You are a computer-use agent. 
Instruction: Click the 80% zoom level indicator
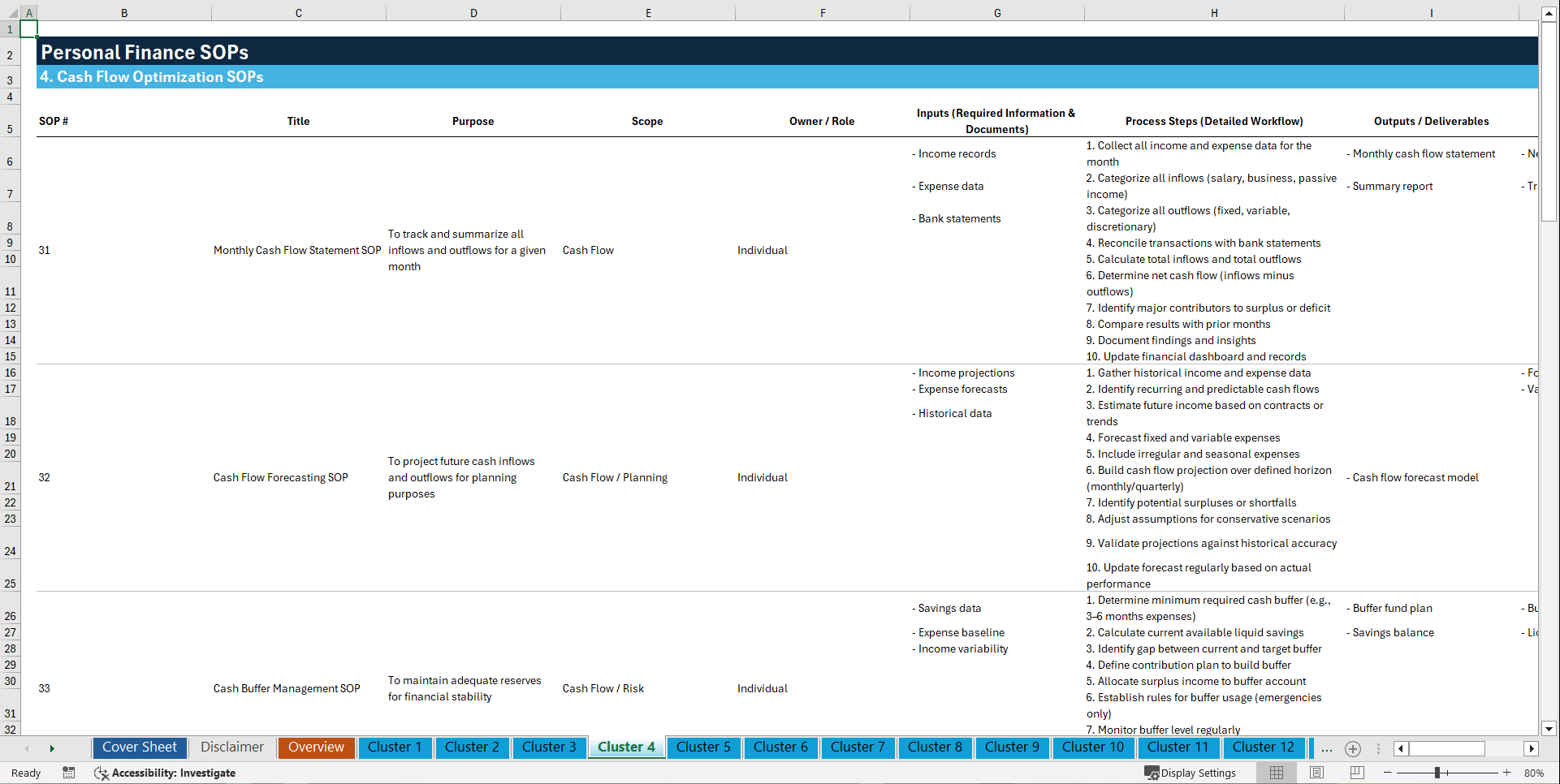[1535, 773]
